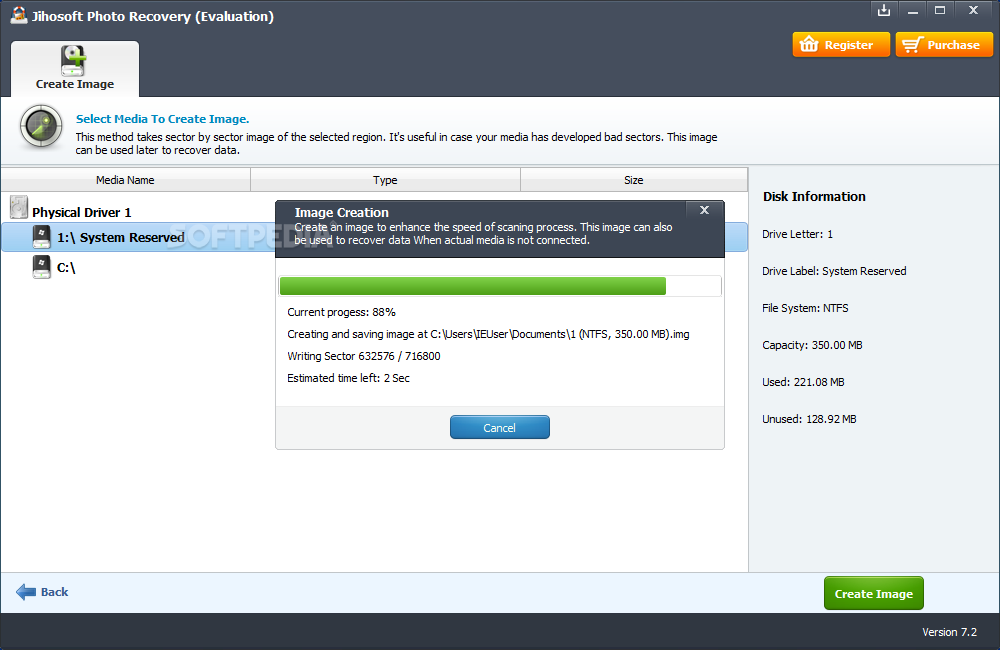Click the shopping cart icon on Purchase
This screenshot has height=650, width=1000.
click(913, 45)
